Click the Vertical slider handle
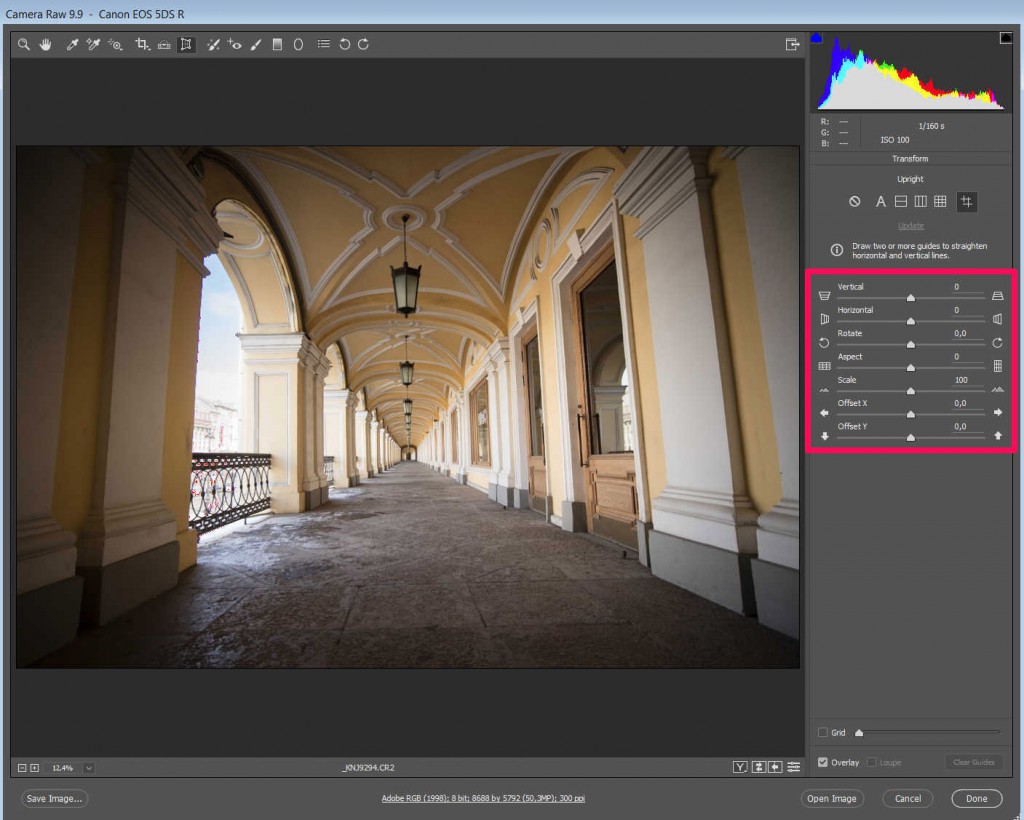 point(910,297)
